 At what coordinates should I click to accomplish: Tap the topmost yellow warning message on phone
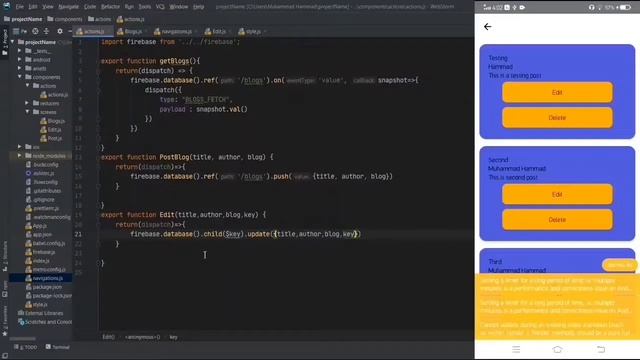[x=557, y=284]
